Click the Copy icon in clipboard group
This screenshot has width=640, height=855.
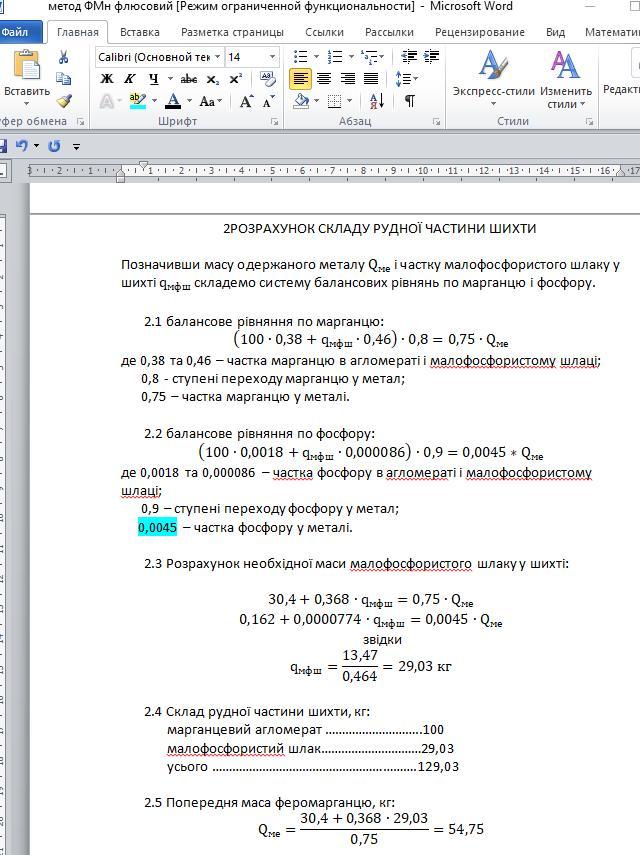pyautogui.click(x=64, y=79)
